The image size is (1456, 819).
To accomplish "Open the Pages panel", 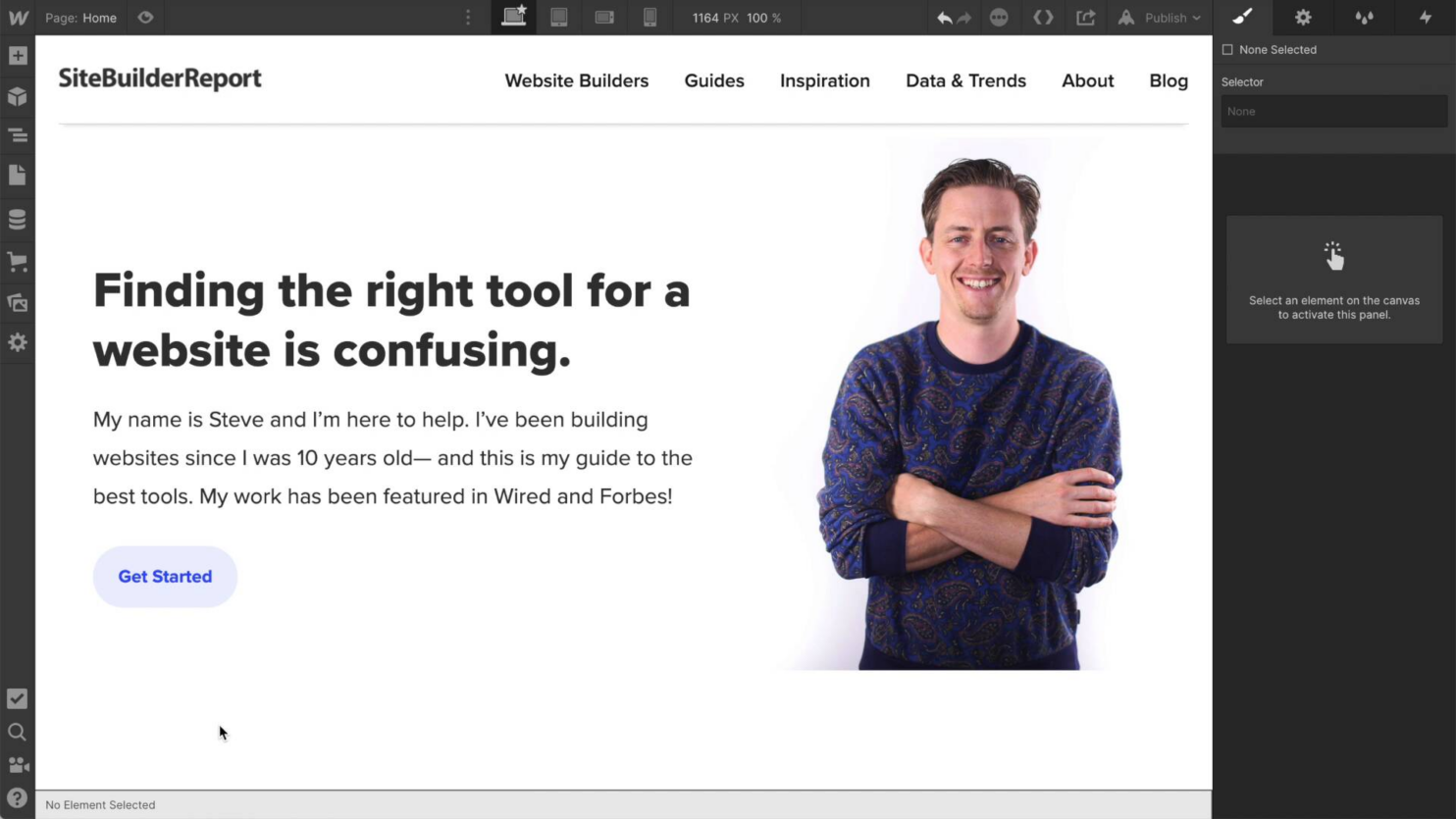I will click(18, 174).
